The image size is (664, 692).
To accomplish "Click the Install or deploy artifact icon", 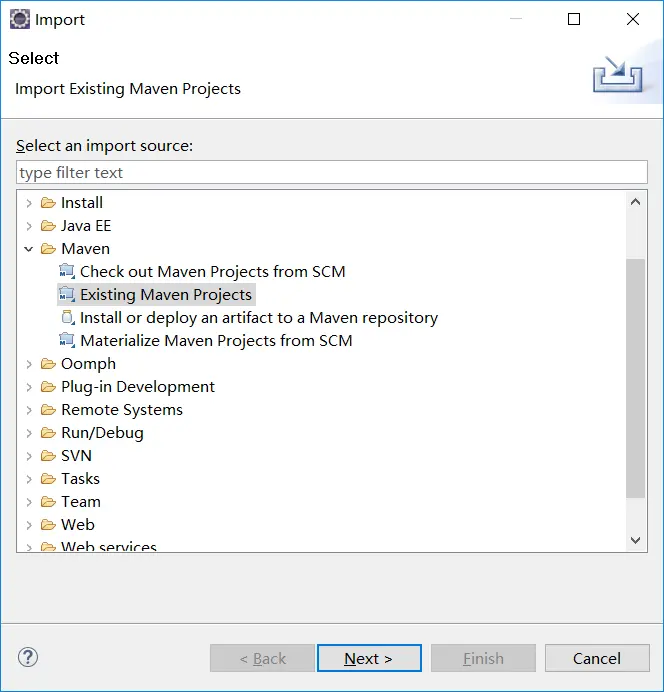I will [68, 317].
